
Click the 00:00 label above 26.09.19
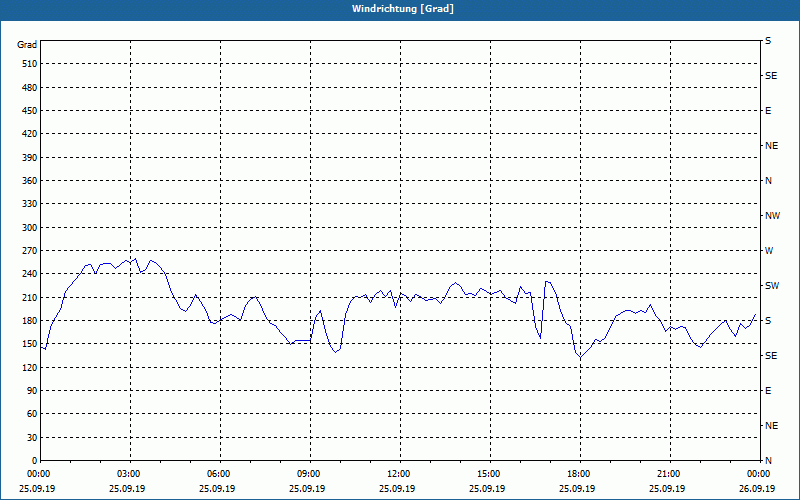pos(759,473)
